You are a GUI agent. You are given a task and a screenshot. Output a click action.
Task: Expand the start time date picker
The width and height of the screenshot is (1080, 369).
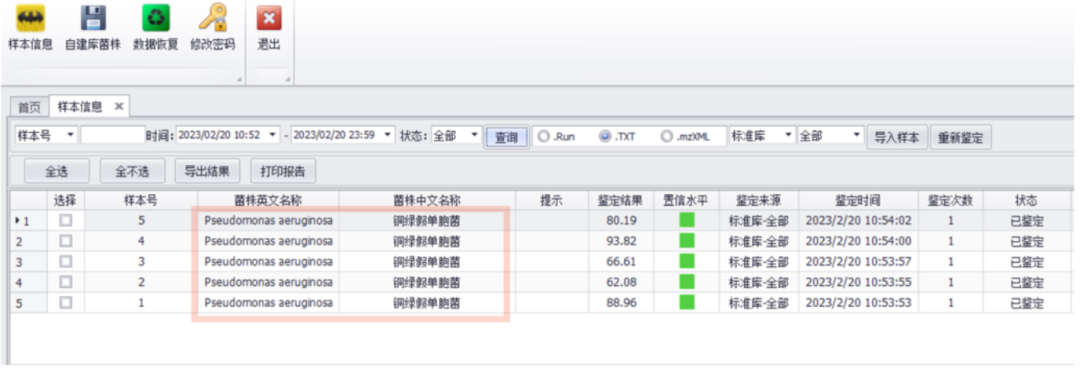point(273,136)
